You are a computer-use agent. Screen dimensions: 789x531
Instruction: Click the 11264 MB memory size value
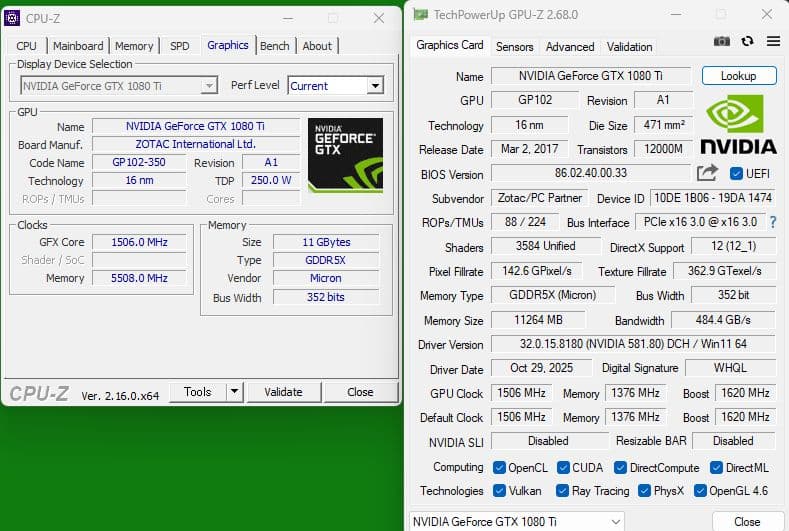coord(538,320)
